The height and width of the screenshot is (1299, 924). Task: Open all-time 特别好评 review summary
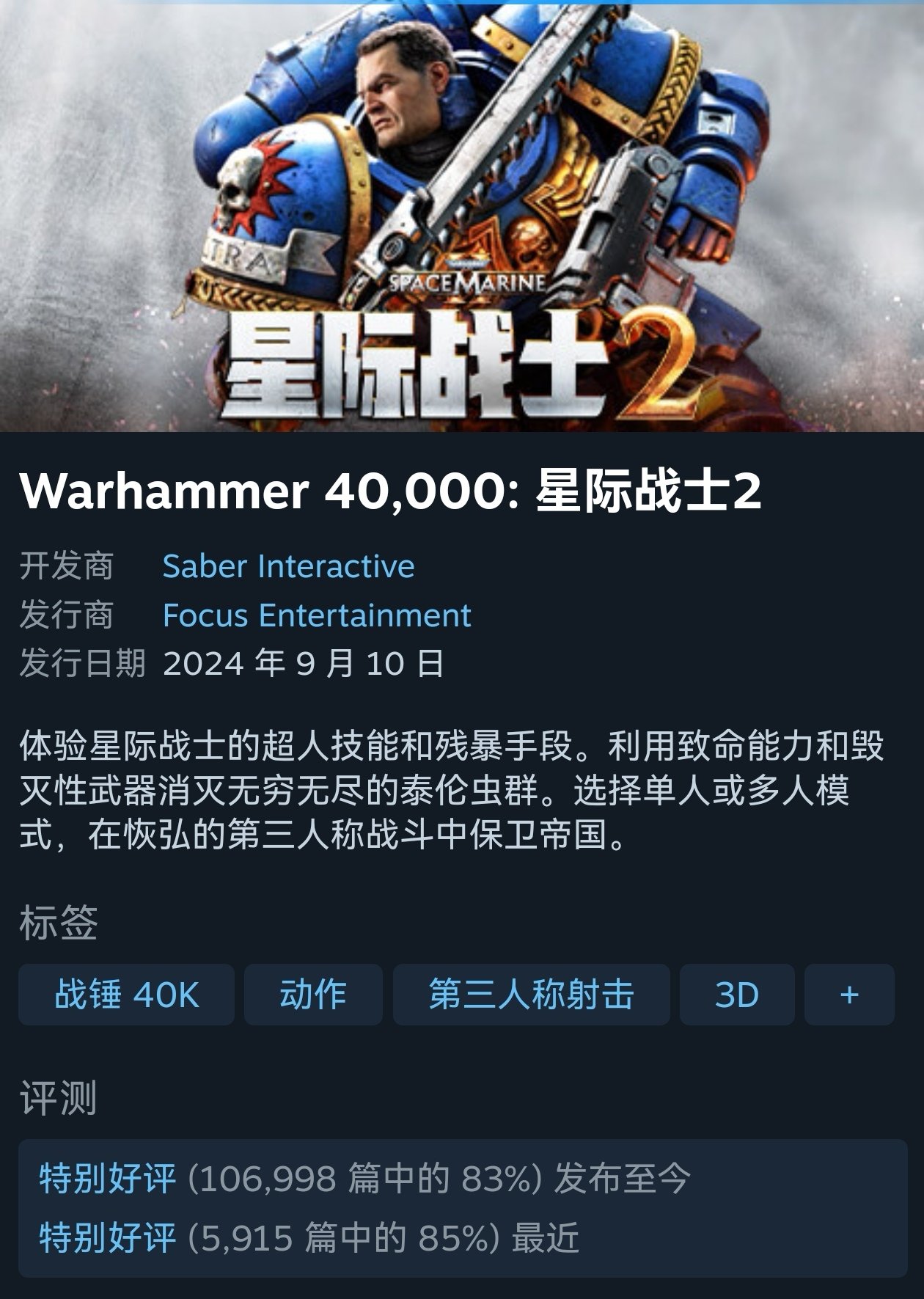(x=108, y=1179)
